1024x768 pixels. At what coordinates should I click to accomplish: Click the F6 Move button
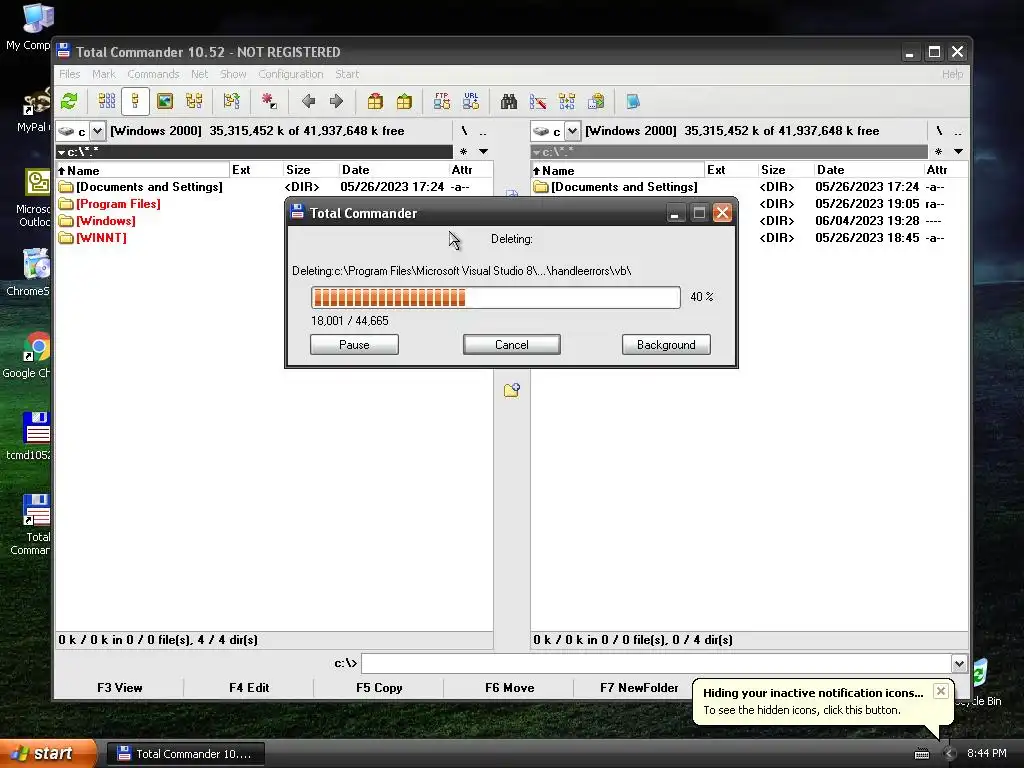509,688
